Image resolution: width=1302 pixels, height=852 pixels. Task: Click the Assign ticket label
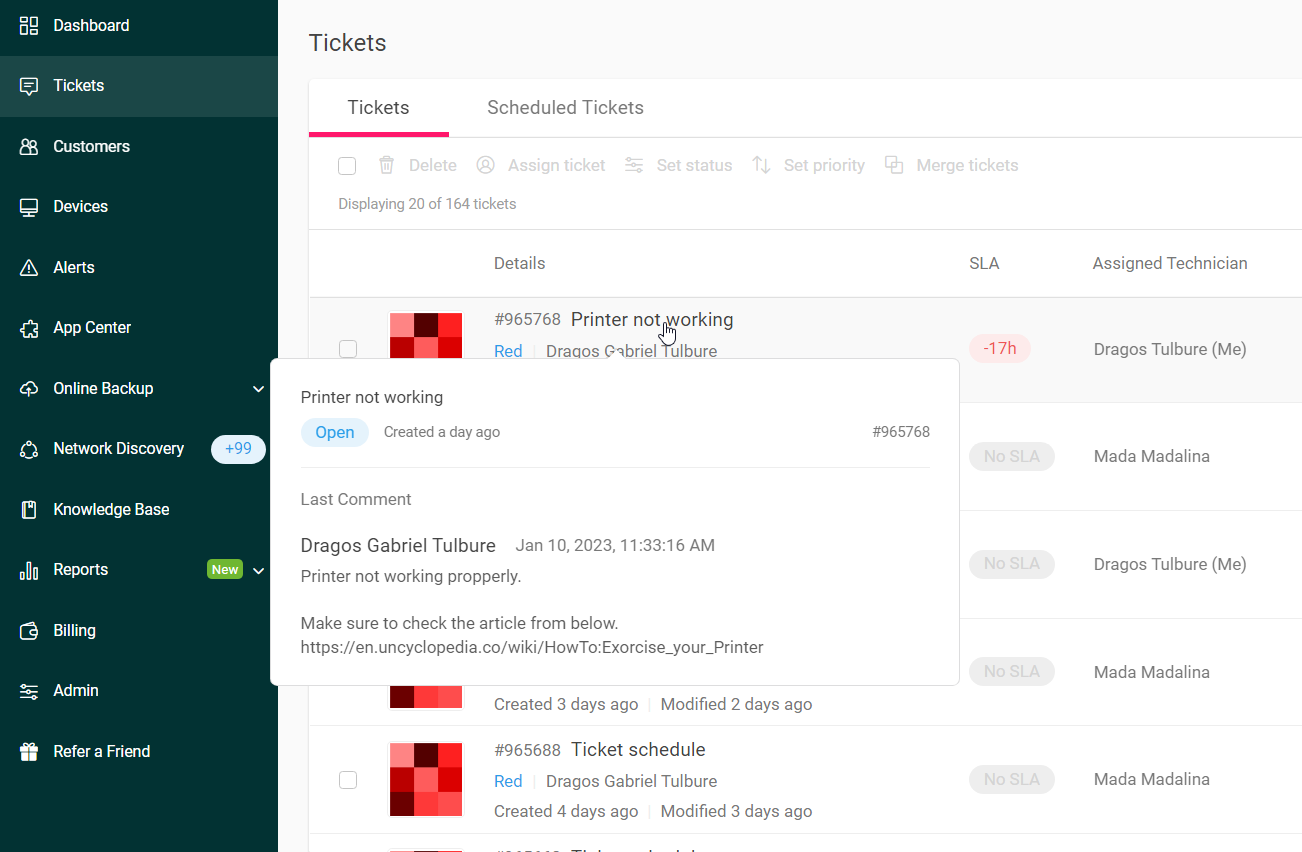point(556,165)
